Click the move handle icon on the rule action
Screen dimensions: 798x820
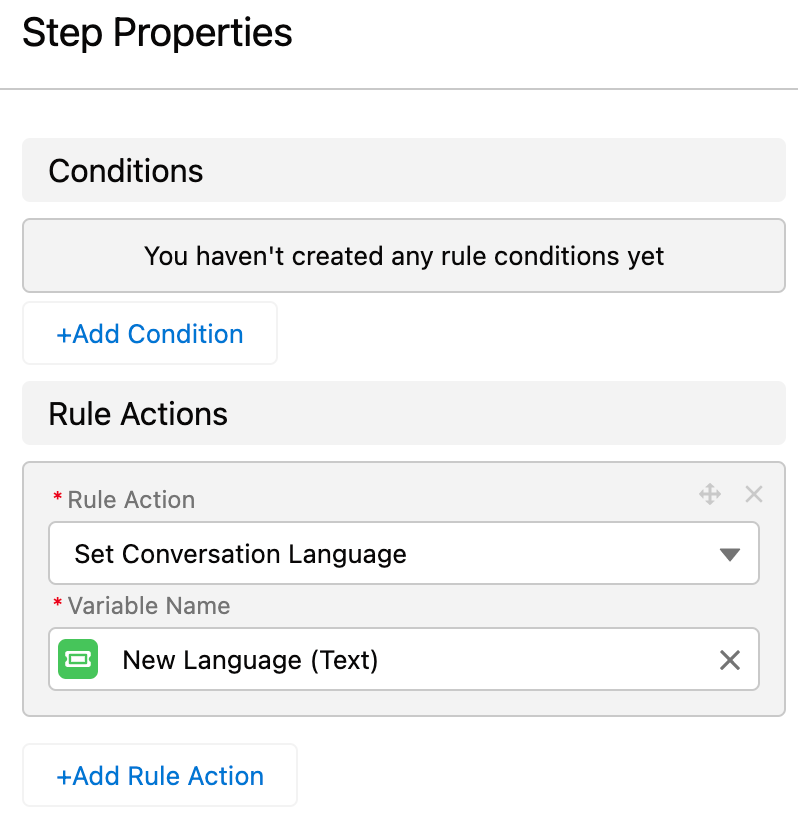[x=710, y=494]
